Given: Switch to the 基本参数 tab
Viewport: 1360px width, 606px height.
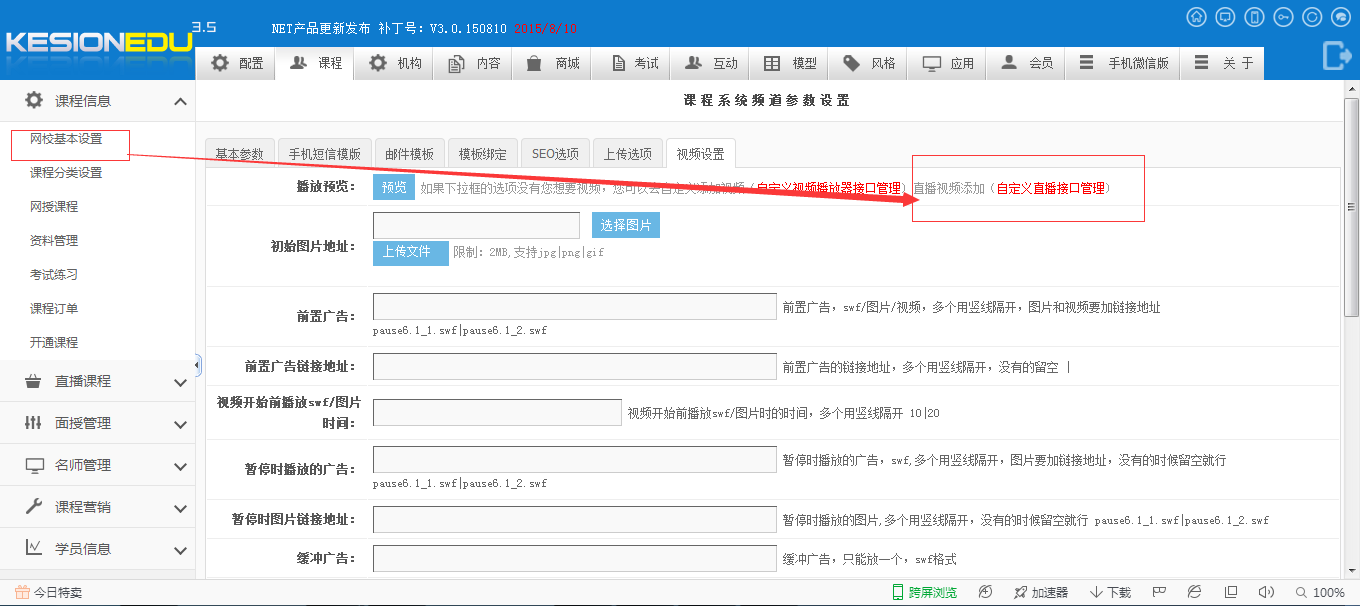Looking at the screenshot, I should [x=239, y=154].
